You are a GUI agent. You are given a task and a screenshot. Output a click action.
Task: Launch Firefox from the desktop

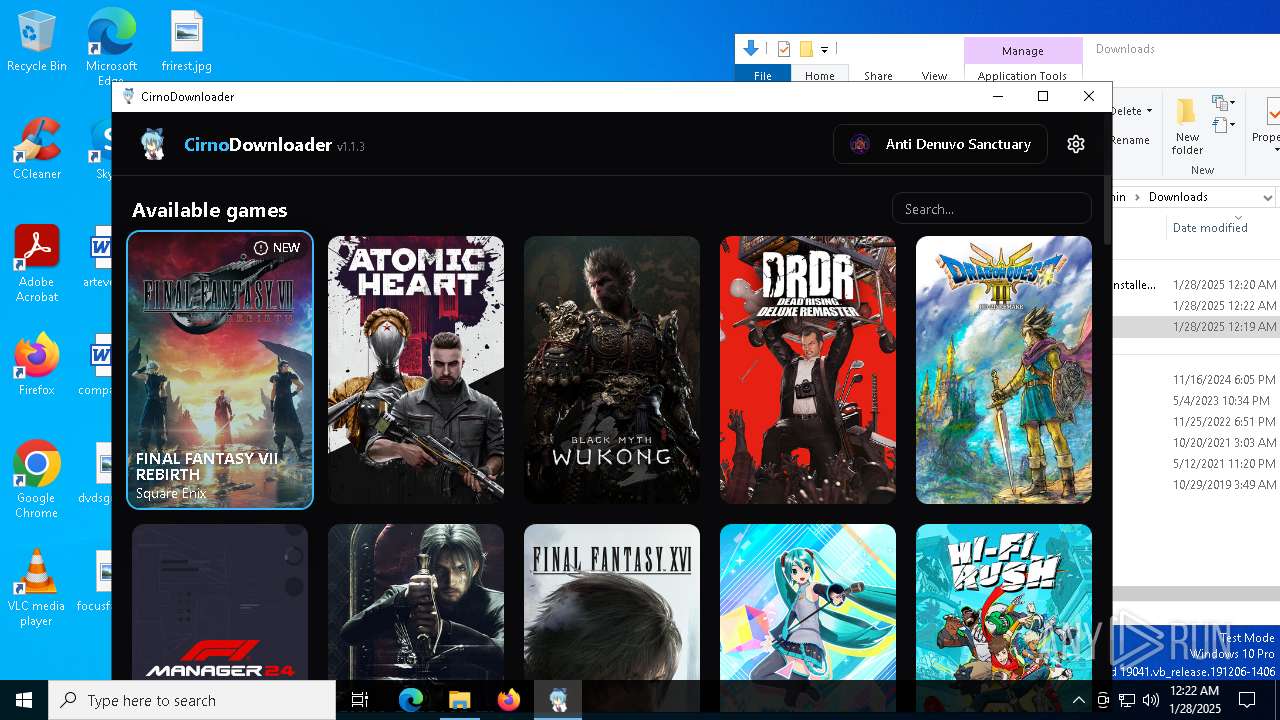point(37,365)
